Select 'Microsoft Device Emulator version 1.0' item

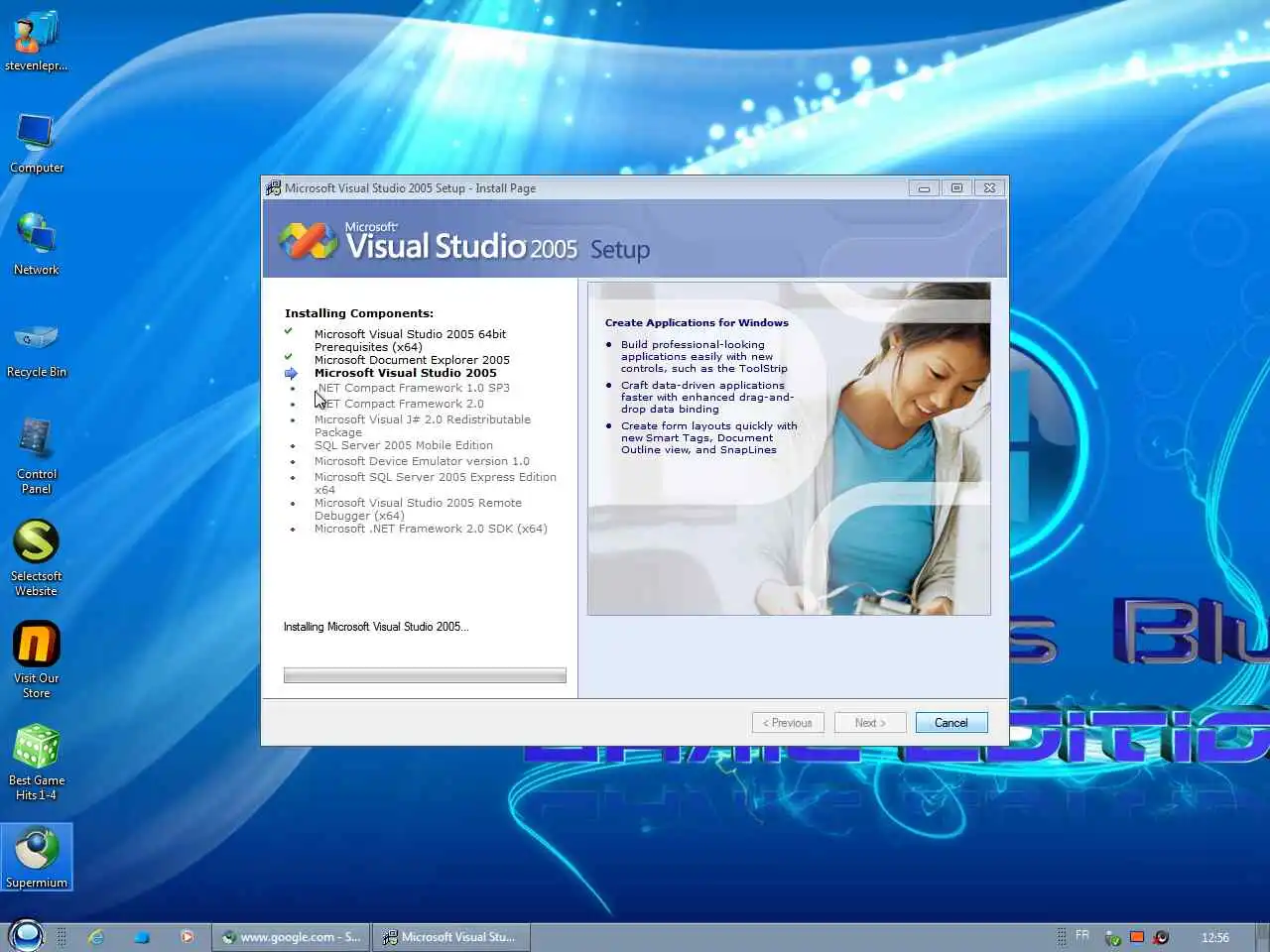point(422,461)
